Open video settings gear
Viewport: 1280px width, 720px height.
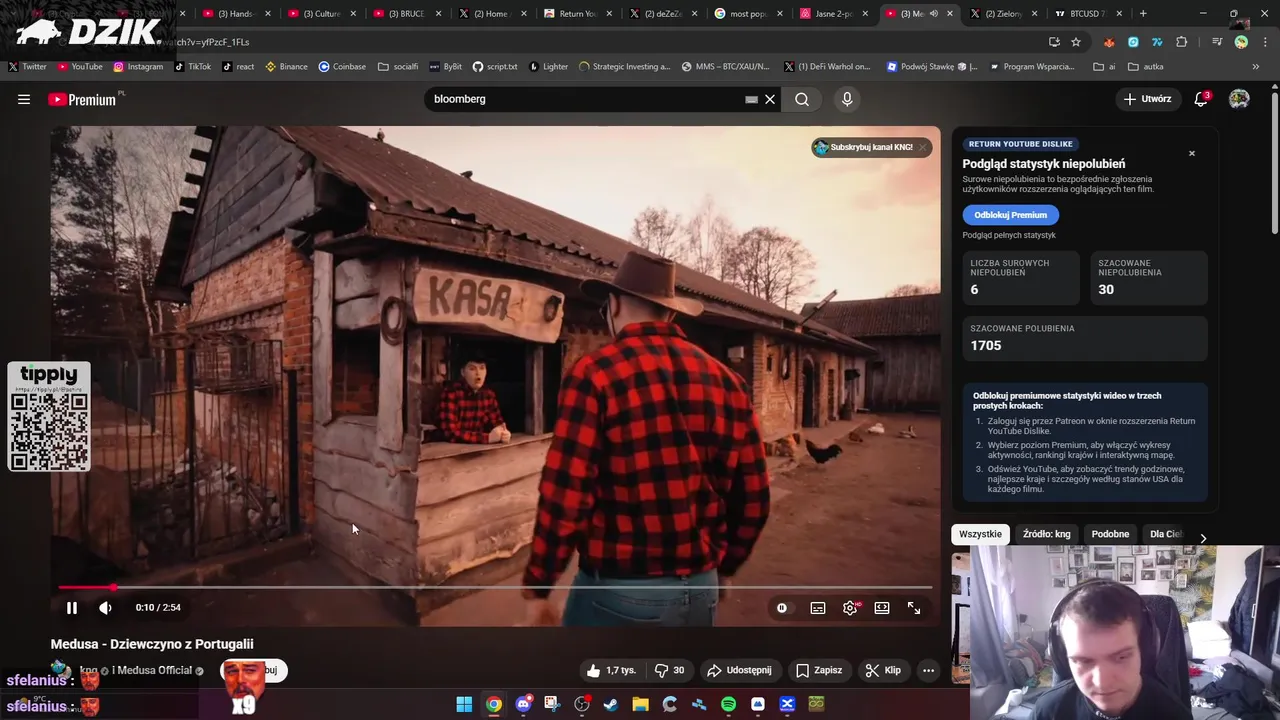850,608
